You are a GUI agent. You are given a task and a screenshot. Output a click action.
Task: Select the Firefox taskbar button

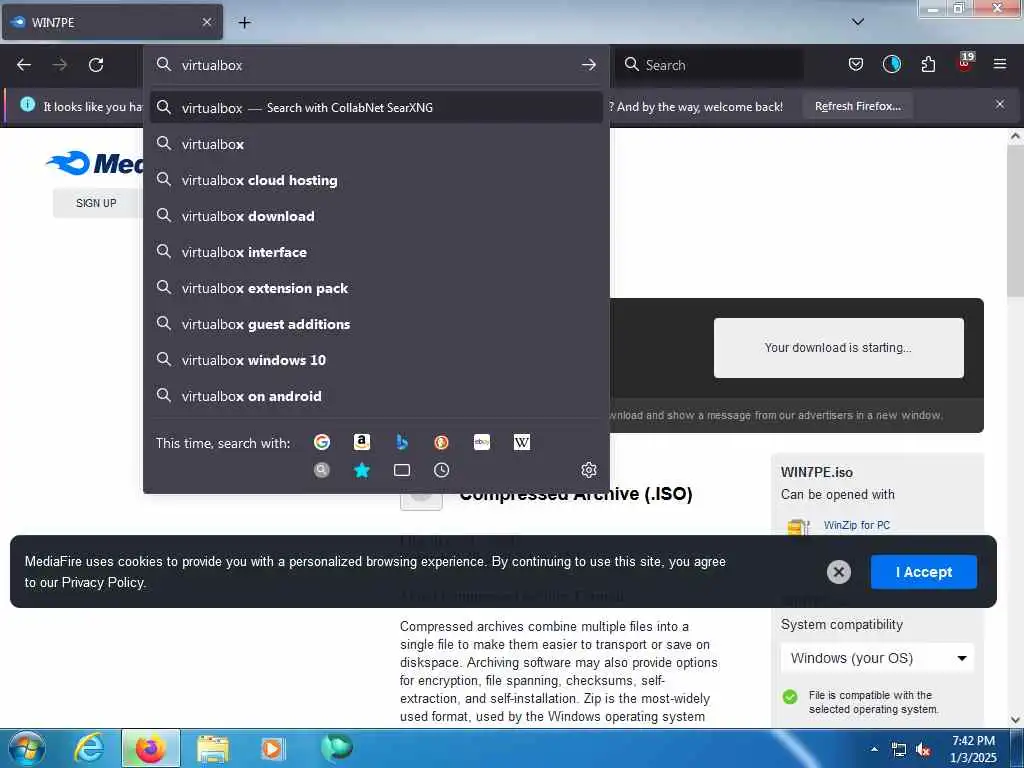(151, 748)
